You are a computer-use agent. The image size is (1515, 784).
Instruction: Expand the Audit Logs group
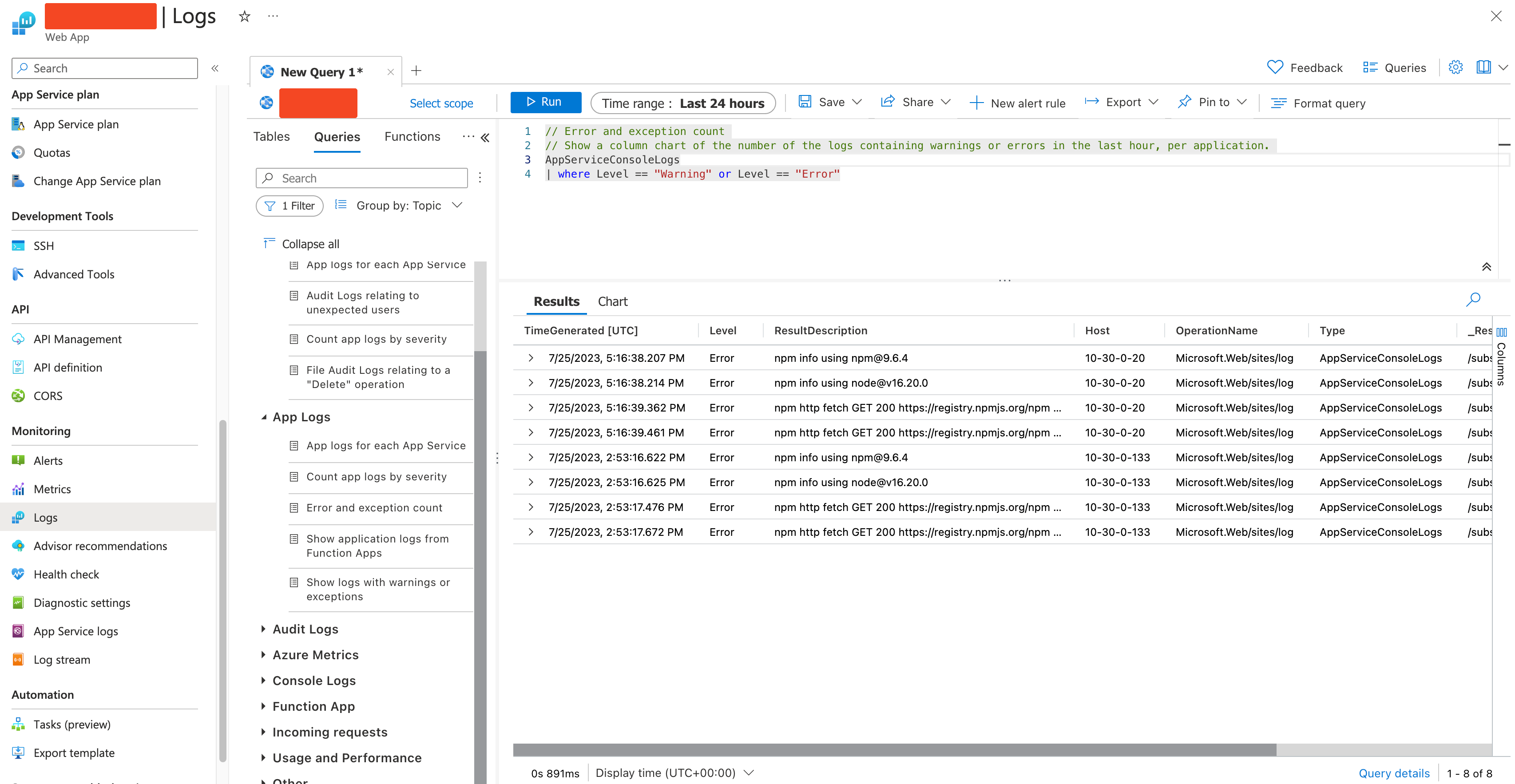[263, 629]
